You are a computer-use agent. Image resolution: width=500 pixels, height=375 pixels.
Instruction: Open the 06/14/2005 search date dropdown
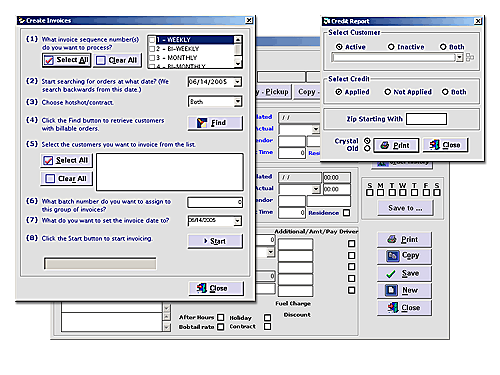click(x=237, y=82)
